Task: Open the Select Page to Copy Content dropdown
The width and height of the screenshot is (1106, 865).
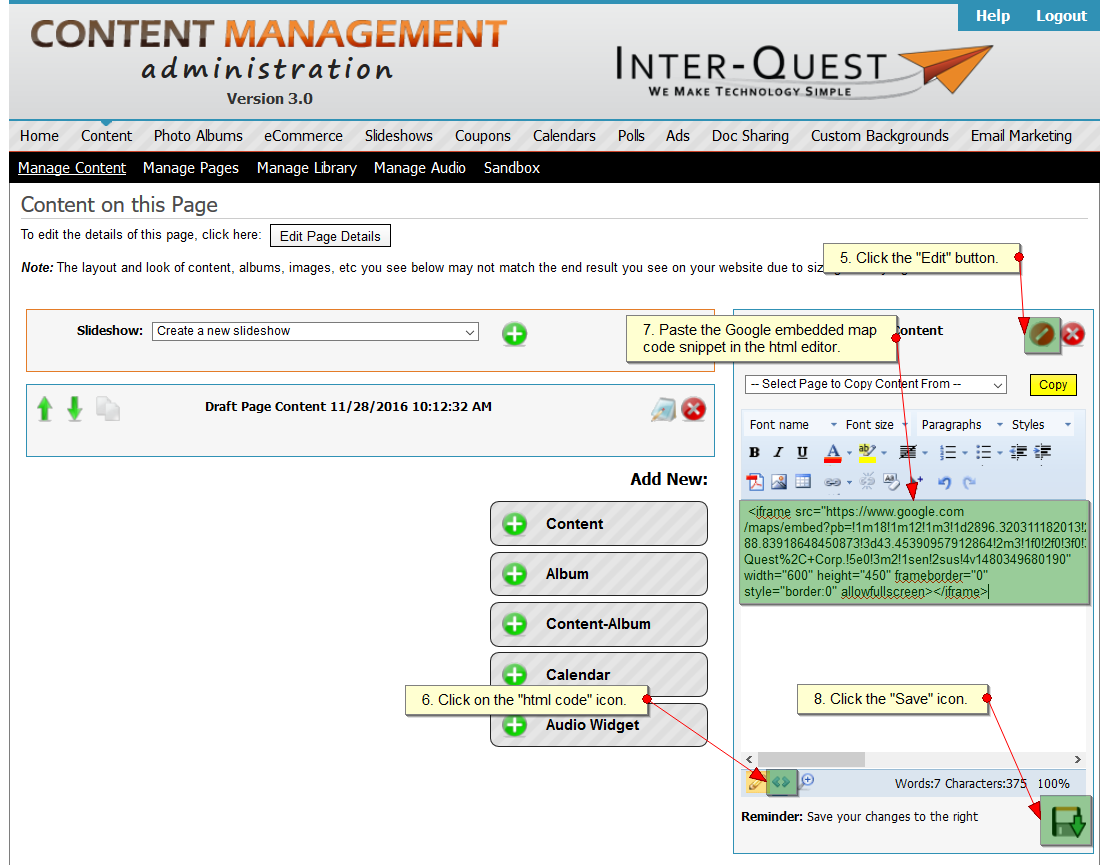Action: [875, 385]
